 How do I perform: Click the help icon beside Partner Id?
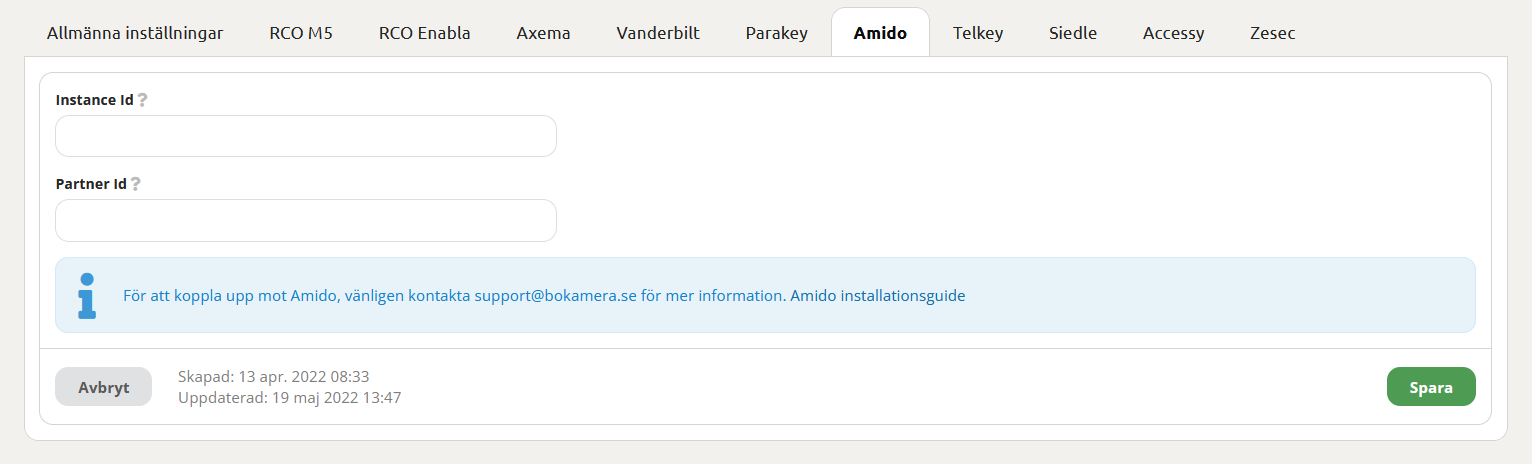(135, 184)
